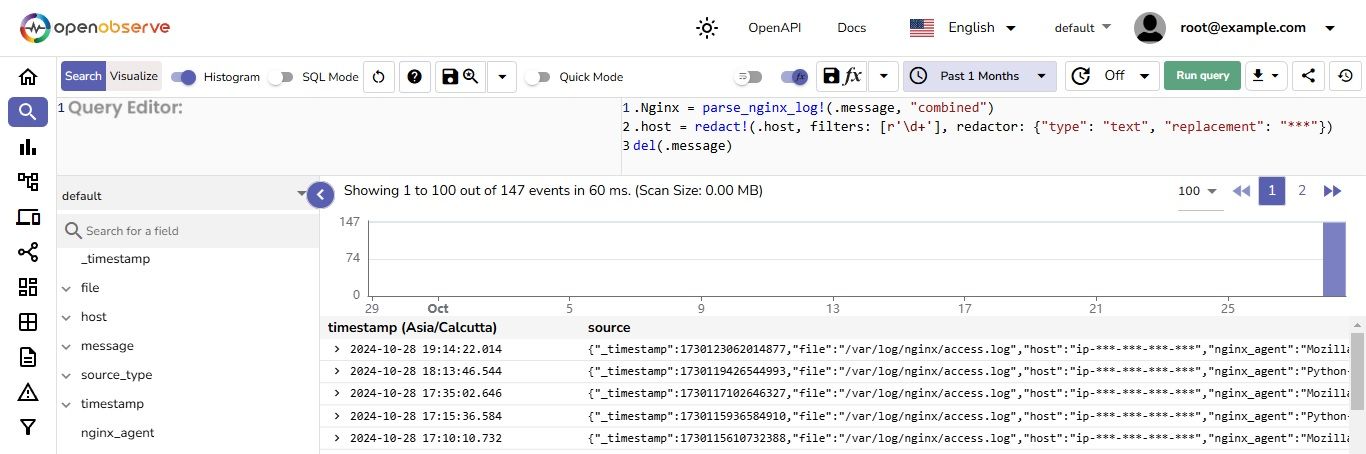Go to results page 2

[x=1302, y=190]
